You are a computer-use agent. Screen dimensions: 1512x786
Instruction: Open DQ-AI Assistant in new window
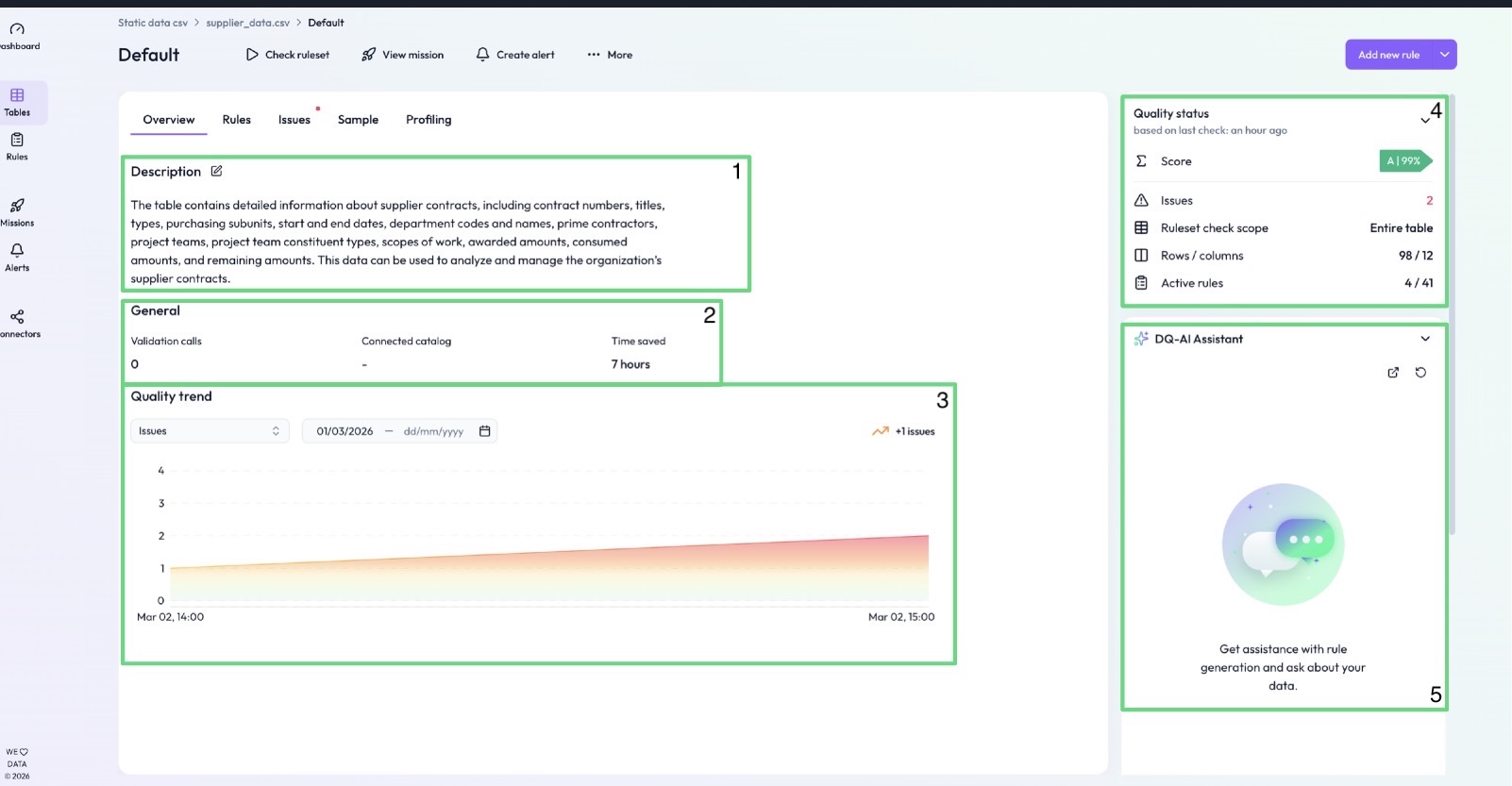1393,373
